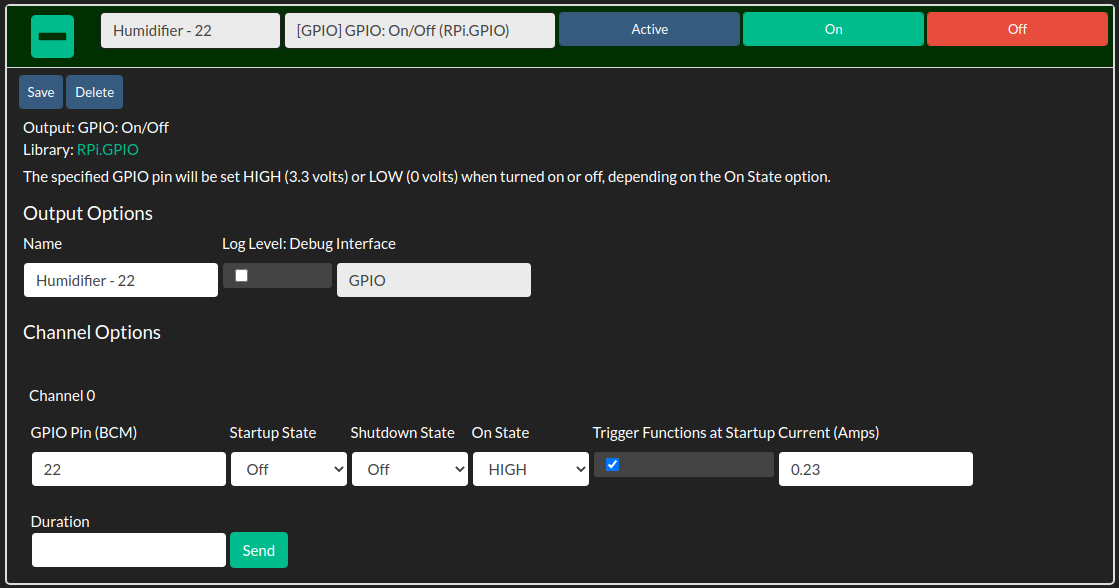The image size is (1119, 588).
Task: Turn the humidifier output On
Action: coord(834,29)
